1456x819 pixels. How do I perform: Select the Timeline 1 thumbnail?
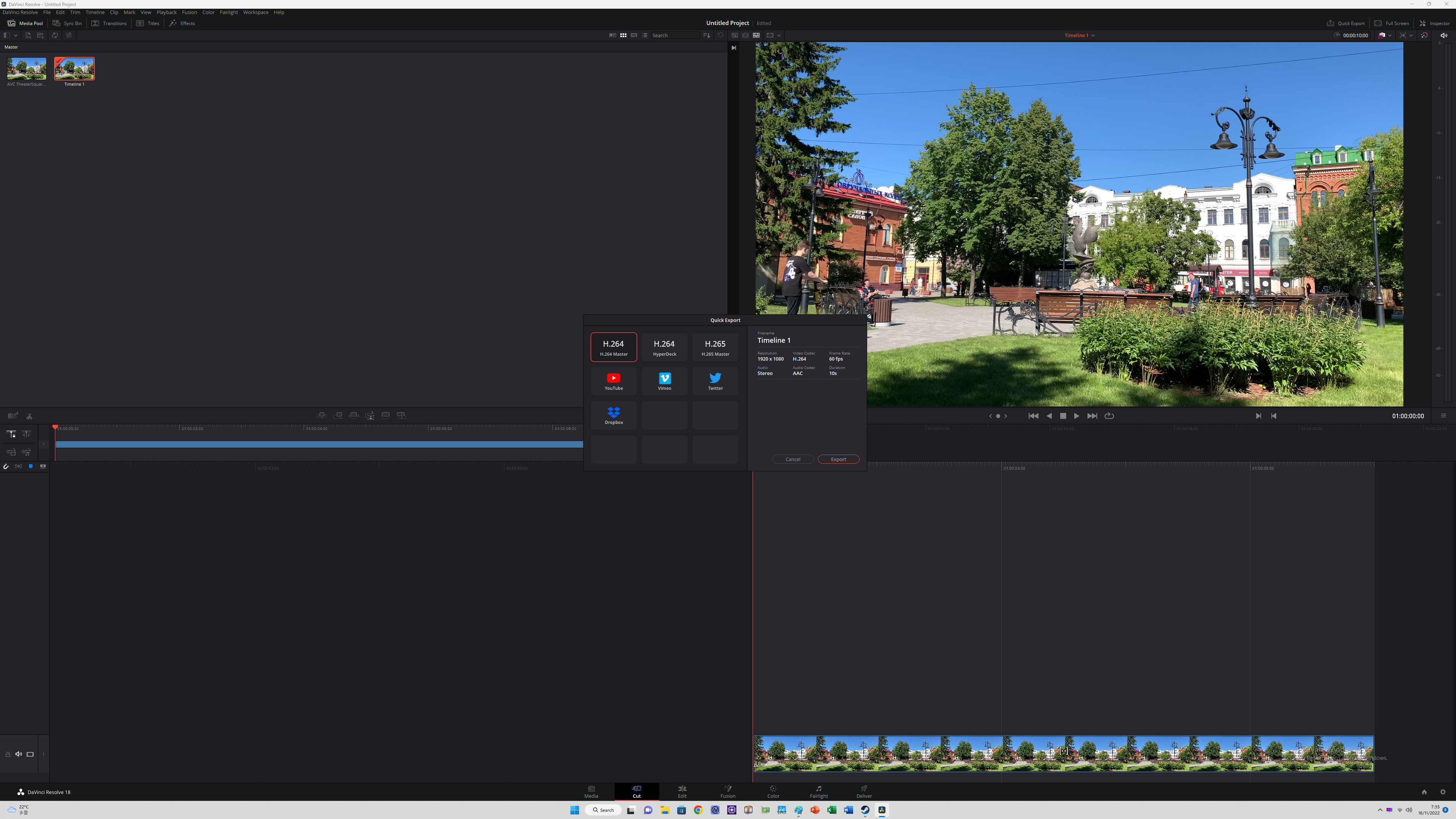click(x=75, y=68)
